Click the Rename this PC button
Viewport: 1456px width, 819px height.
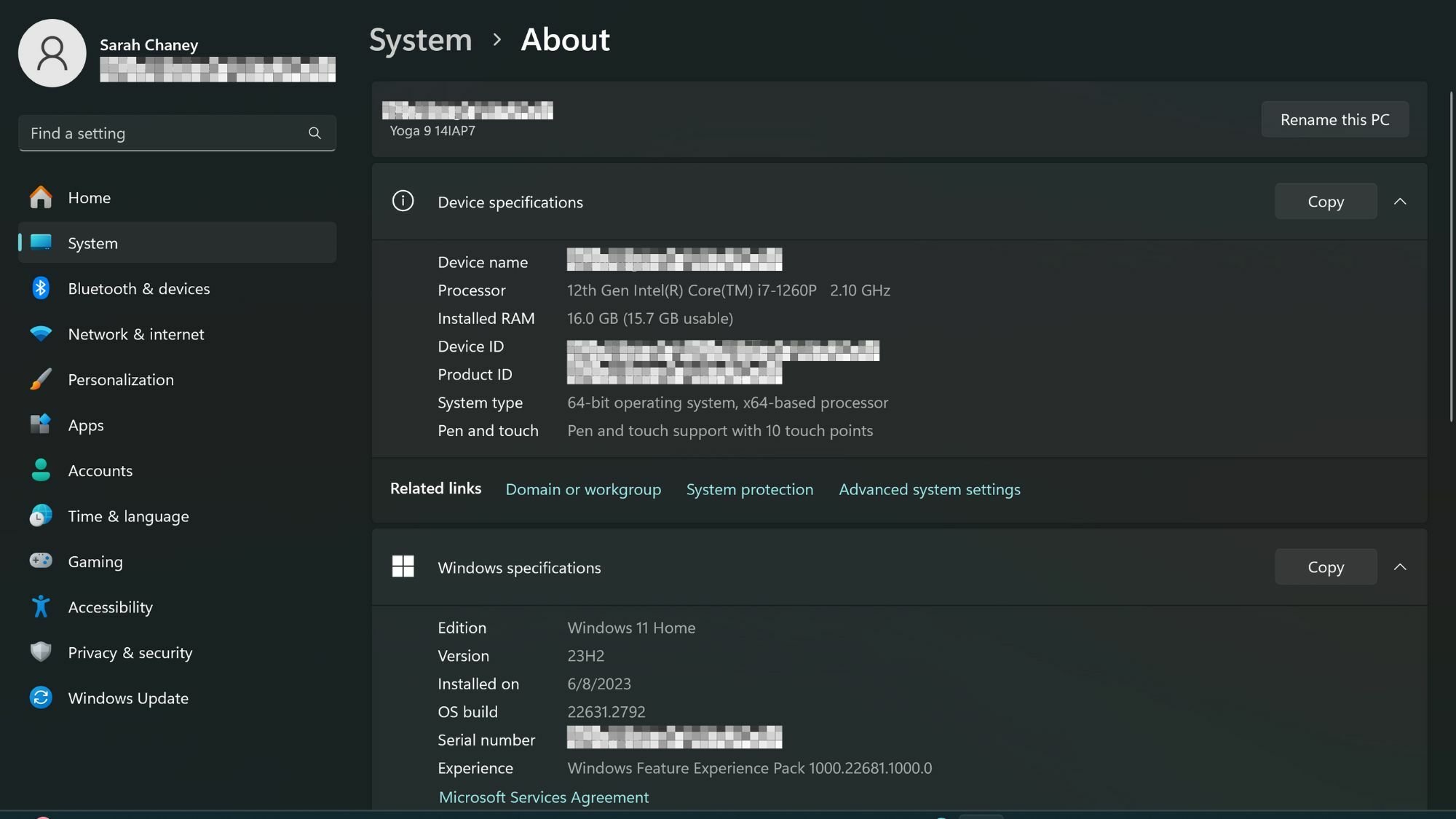click(1334, 119)
